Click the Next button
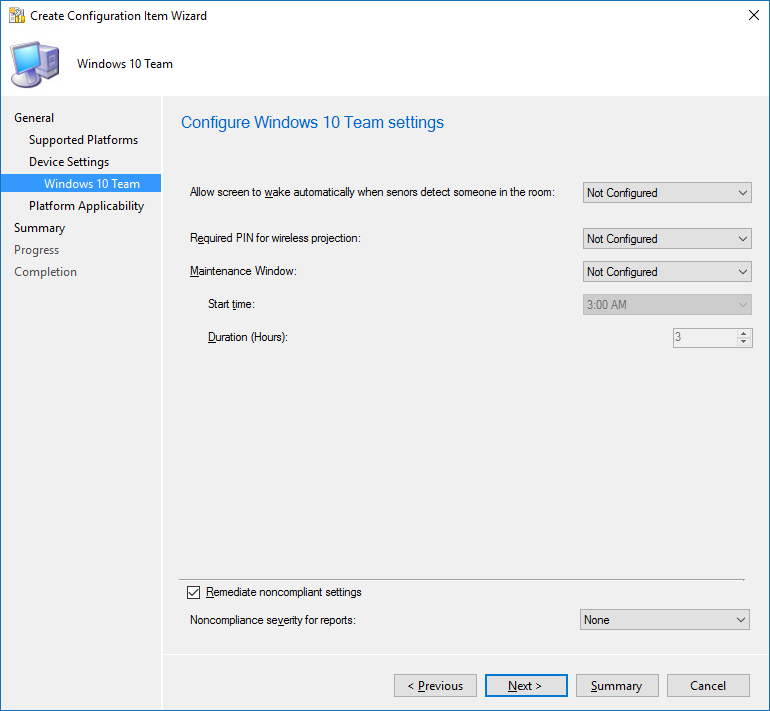The width and height of the screenshot is (770, 711). click(526, 686)
